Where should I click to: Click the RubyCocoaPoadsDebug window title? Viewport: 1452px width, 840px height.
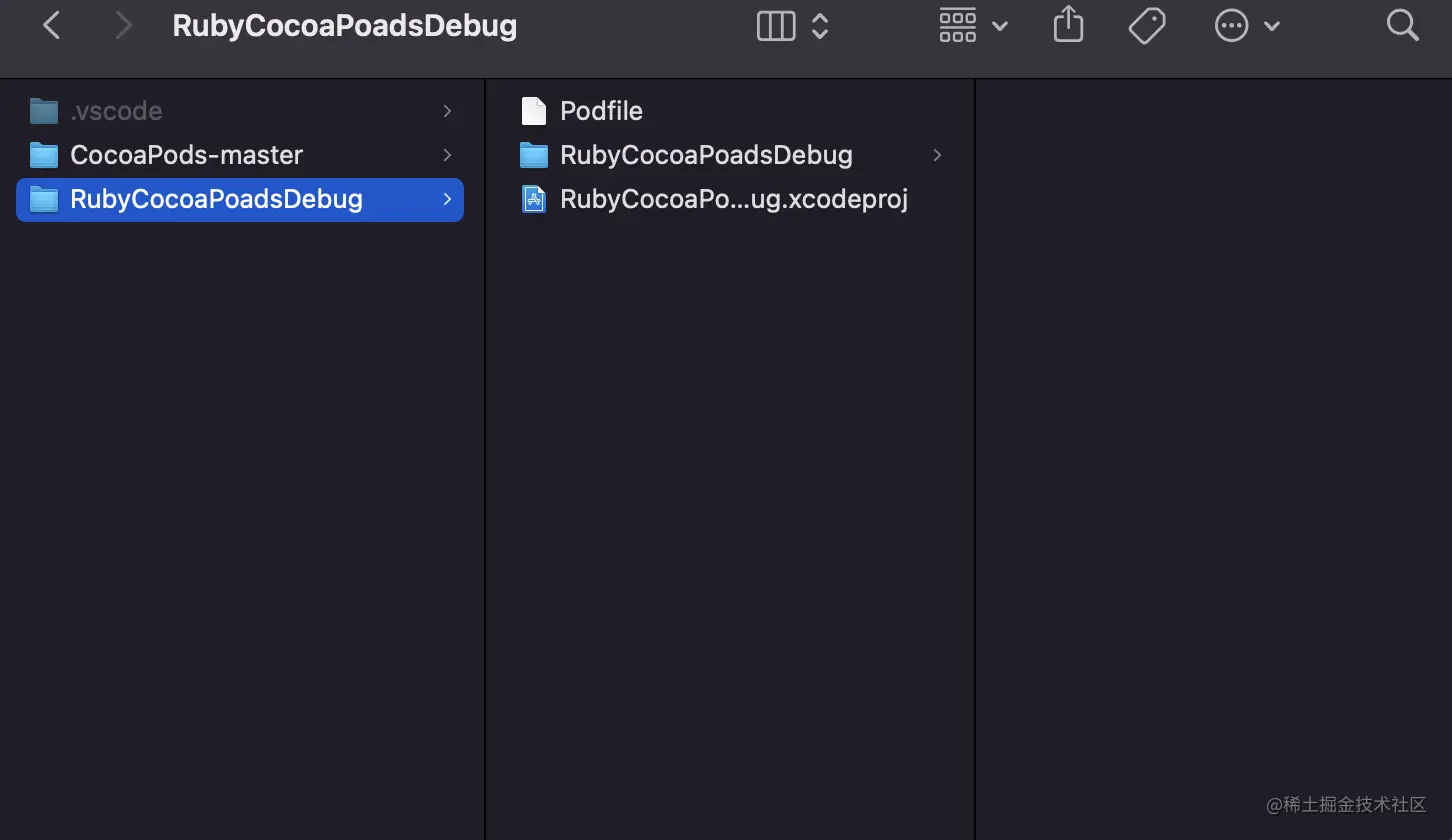pos(344,26)
